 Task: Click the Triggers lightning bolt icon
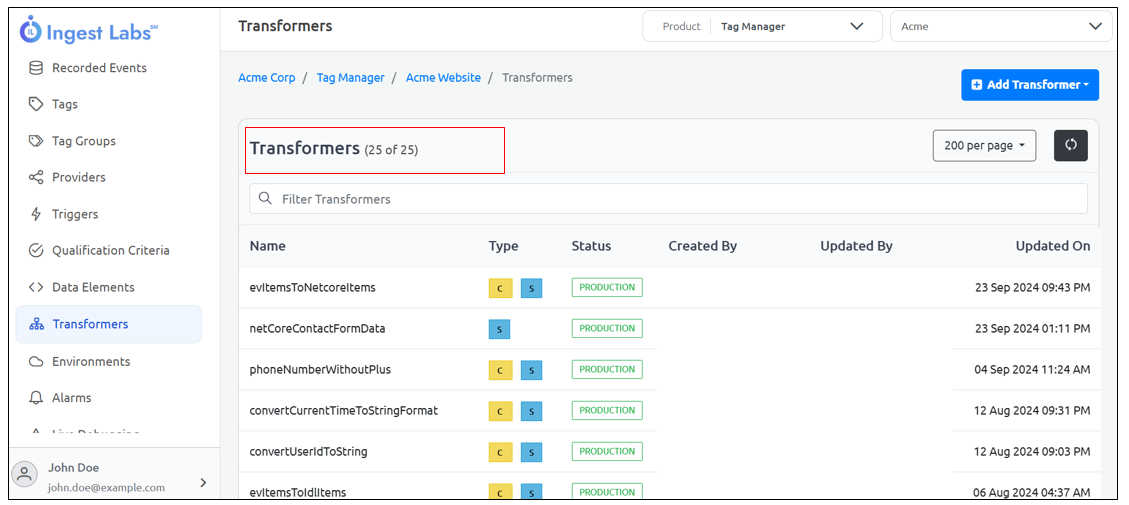(x=36, y=214)
